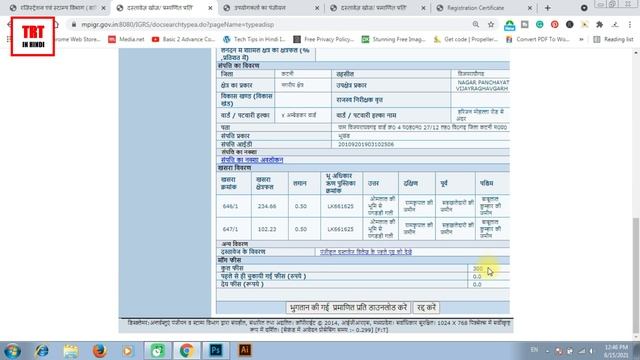The image size is (640, 360).
Task: Click 'भुगतान की गई प्रमाणित प्रति डाउनलोड करें' button
Action: 348,307
